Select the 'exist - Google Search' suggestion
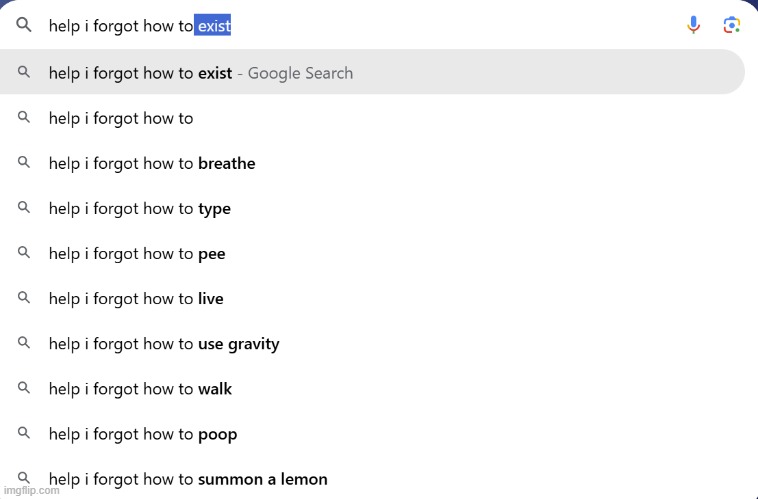 (200, 73)
